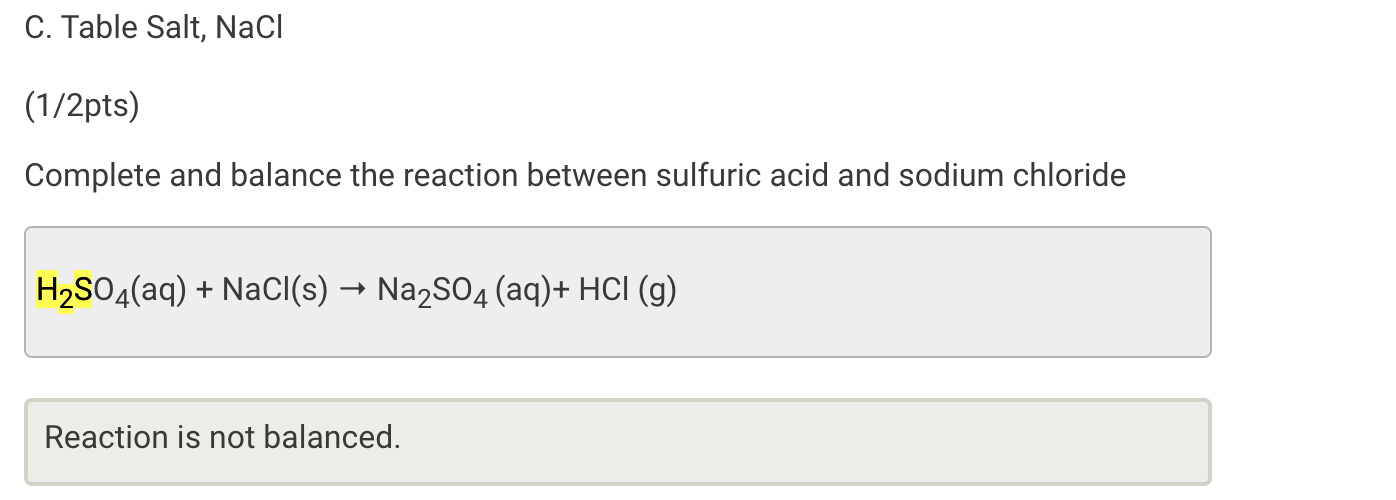Click HCl in the equation products

[603, 291]
